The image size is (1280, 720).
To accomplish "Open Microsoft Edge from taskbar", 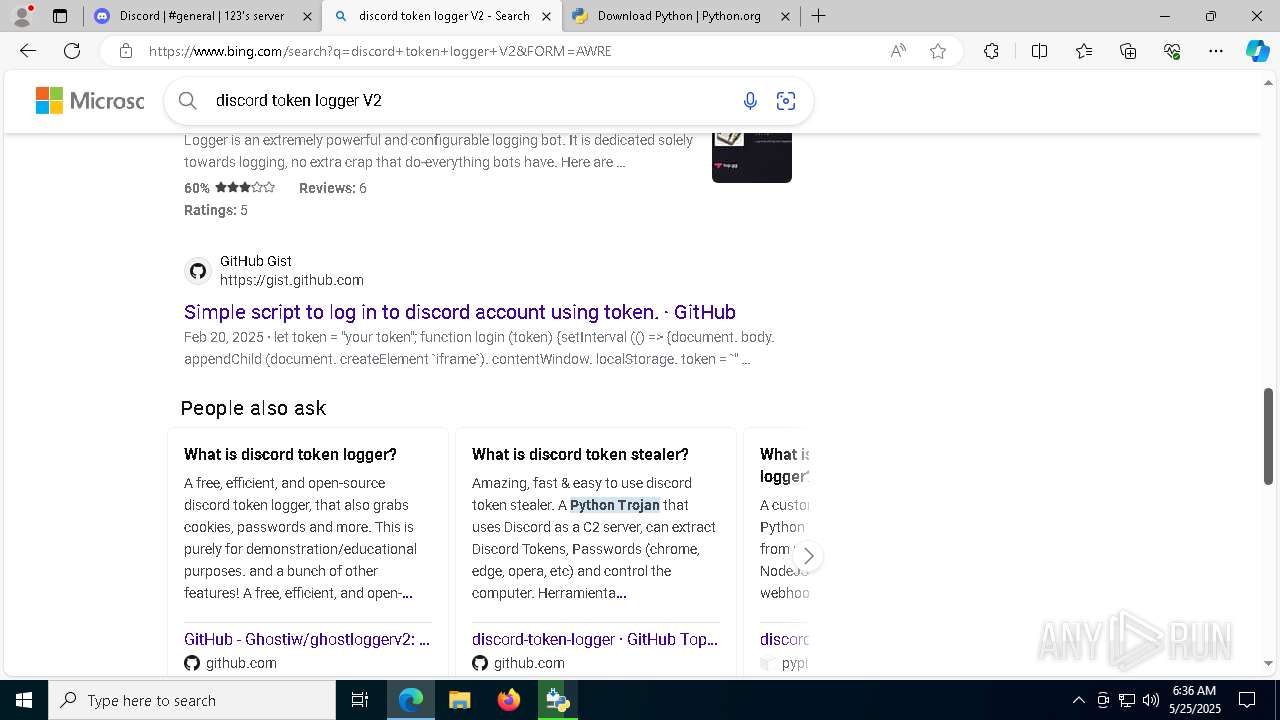I will [x=411, y=700].
